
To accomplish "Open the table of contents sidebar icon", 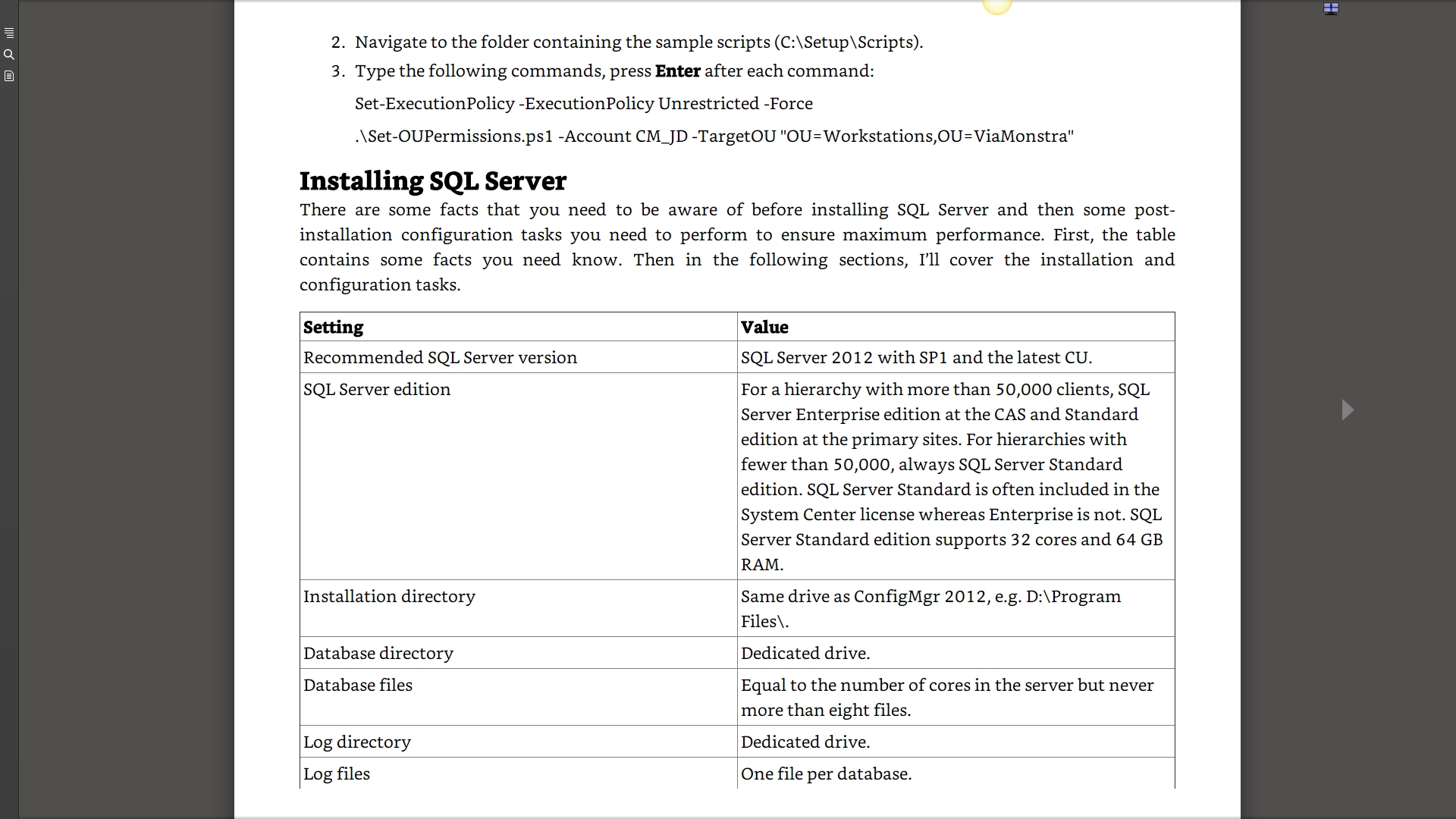I will [x=9, y=33].
